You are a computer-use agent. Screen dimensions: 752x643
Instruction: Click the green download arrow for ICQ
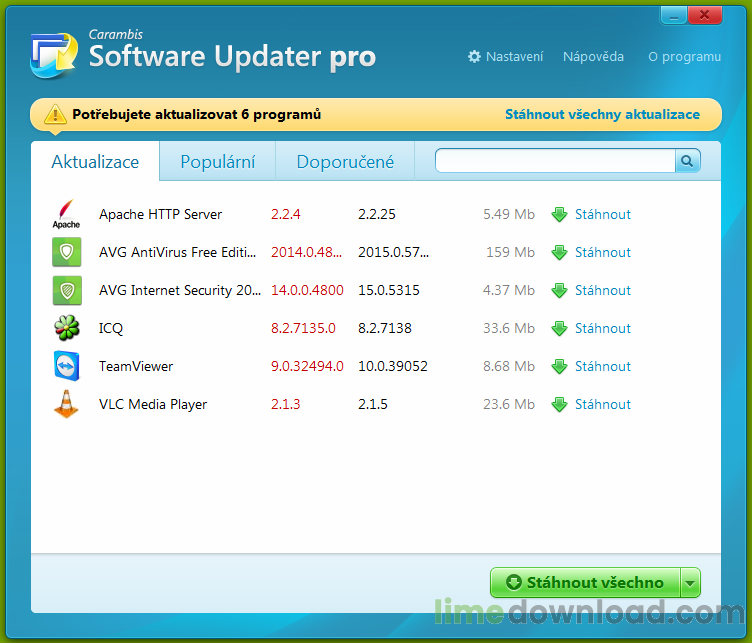point(560,329)
